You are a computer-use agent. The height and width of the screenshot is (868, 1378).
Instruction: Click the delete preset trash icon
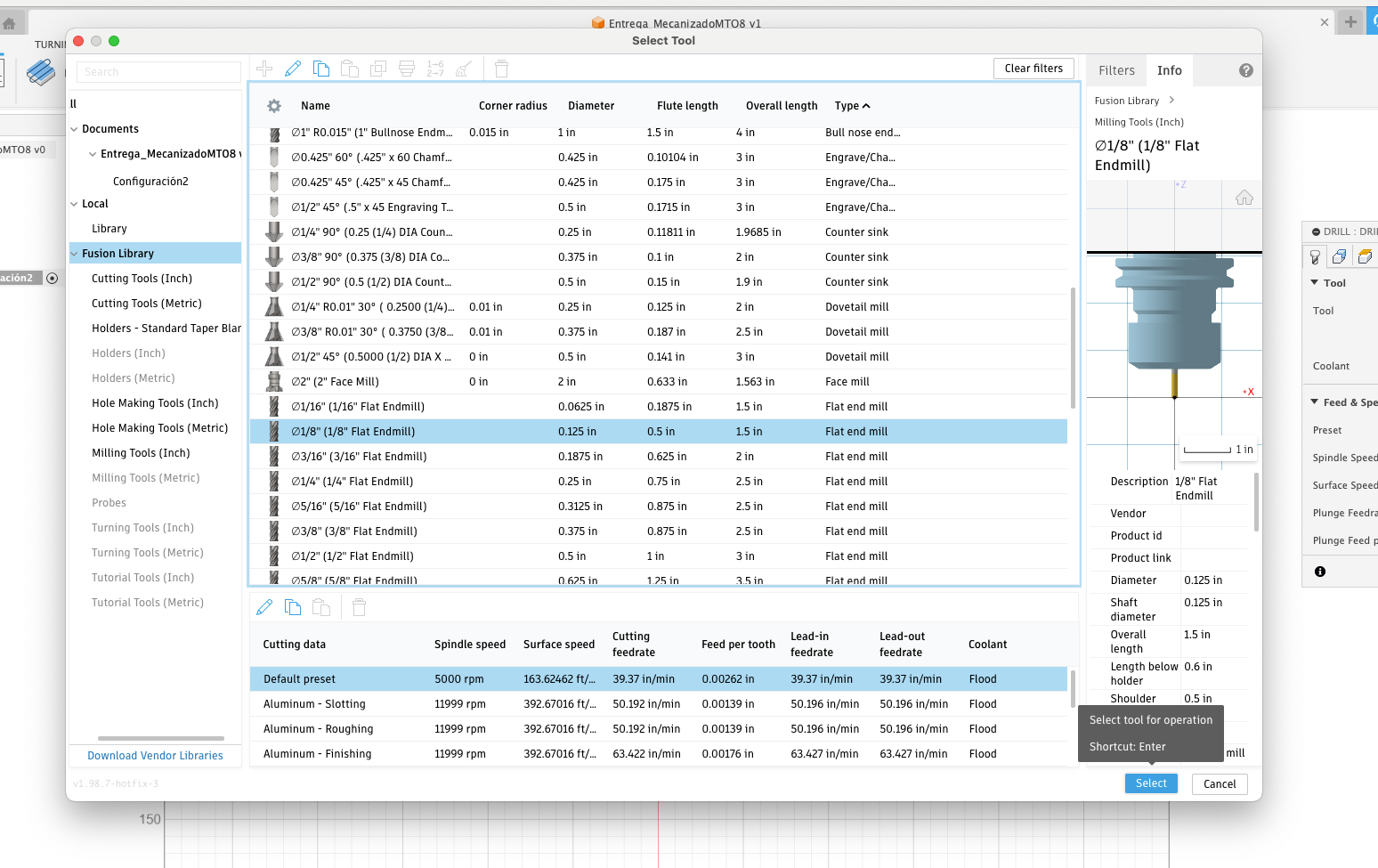(359, 607)
